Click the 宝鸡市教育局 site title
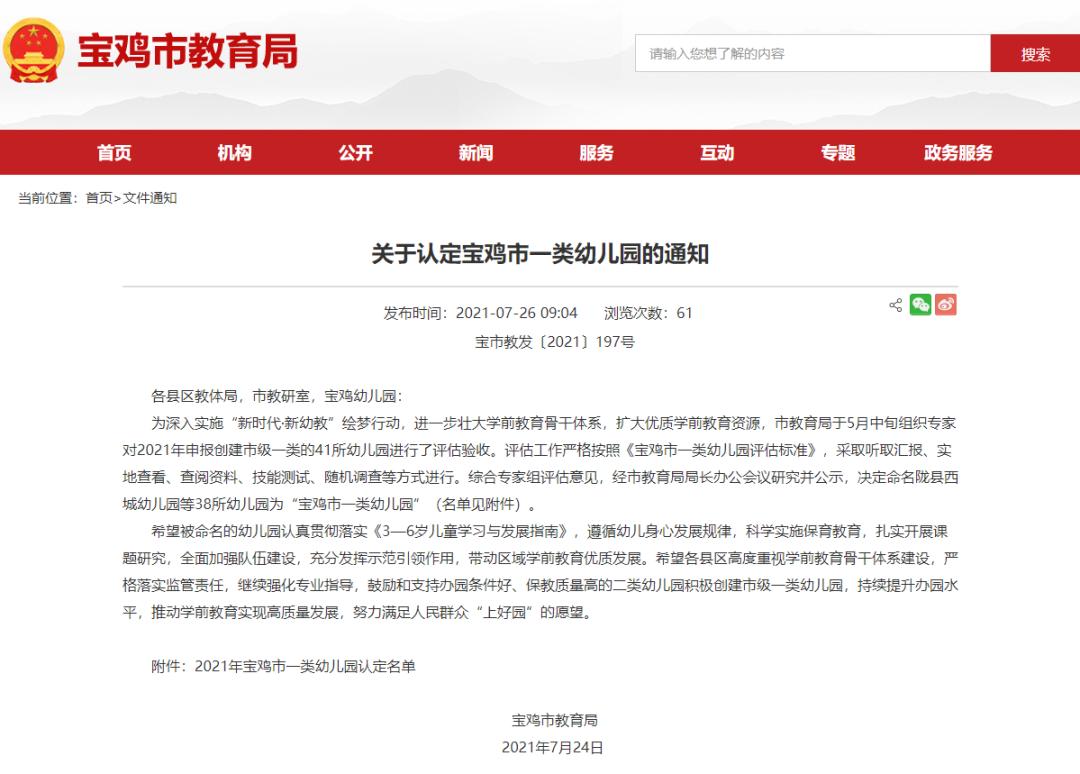1080x774 pixels. [187, 51]
